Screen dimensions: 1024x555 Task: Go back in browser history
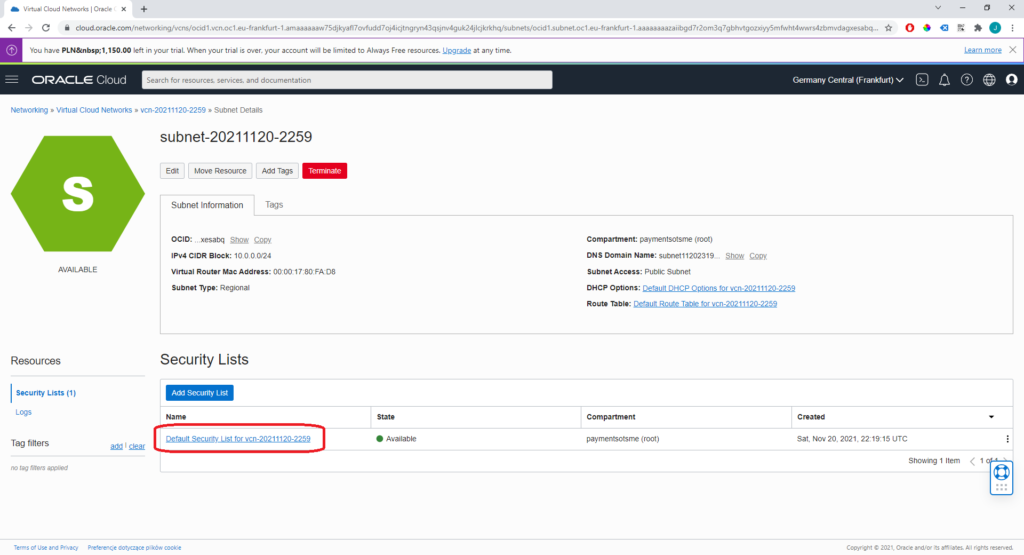click(11, 28)
